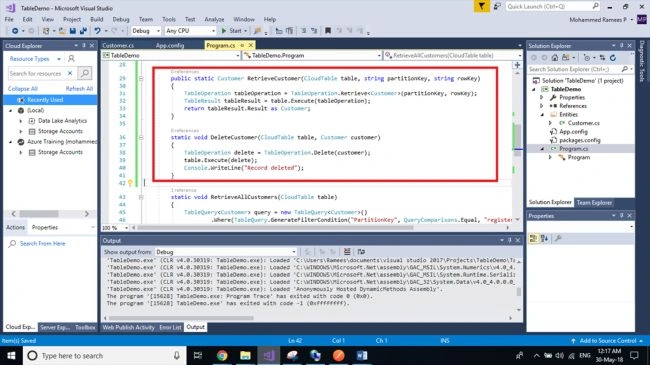Screen dimensions: 650x365
Task: Toggle auto-hide pin on Cloud Explorer panel
Action: [x=84, y=46]
